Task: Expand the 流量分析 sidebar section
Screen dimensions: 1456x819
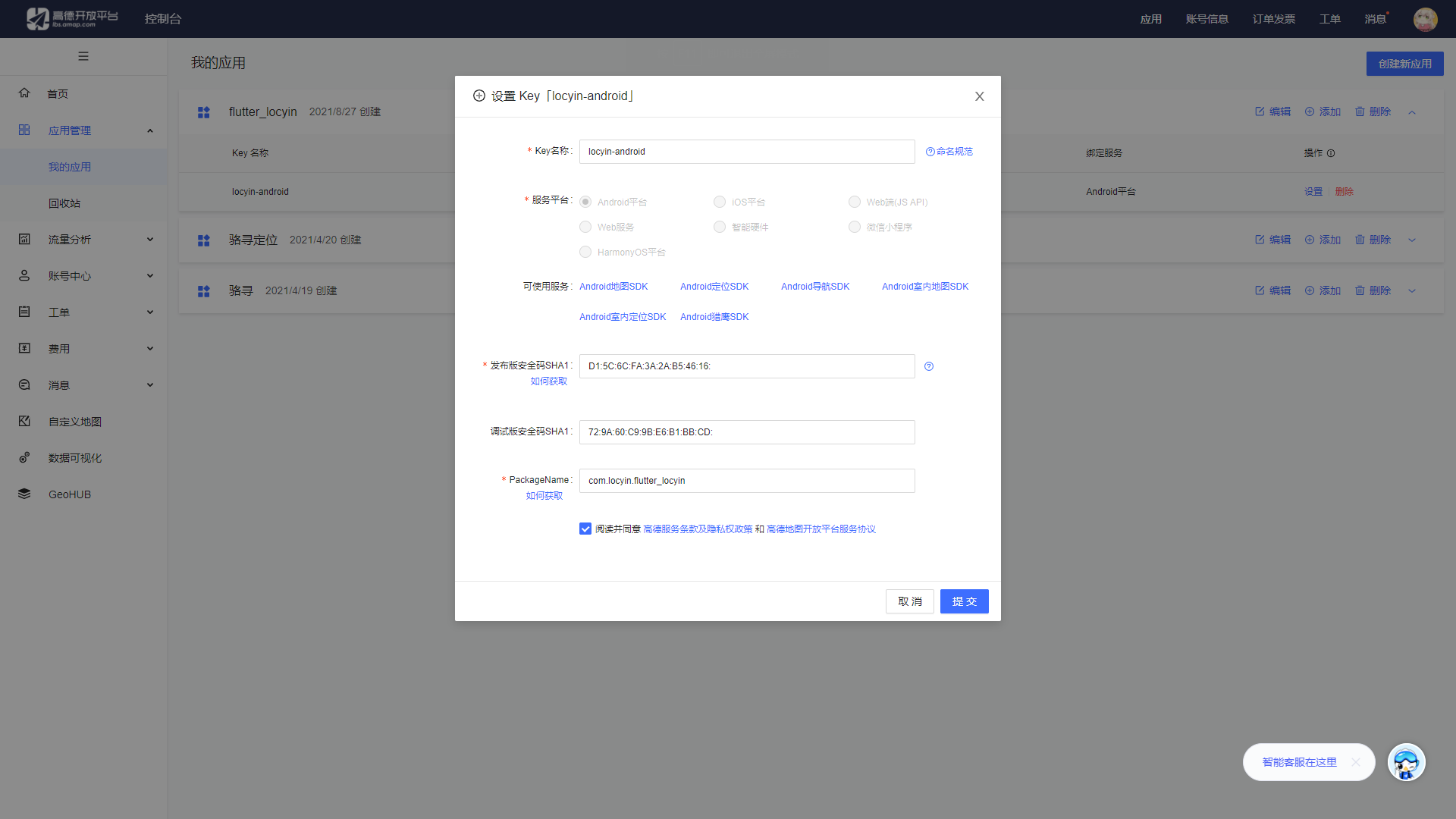Action: 150,240
